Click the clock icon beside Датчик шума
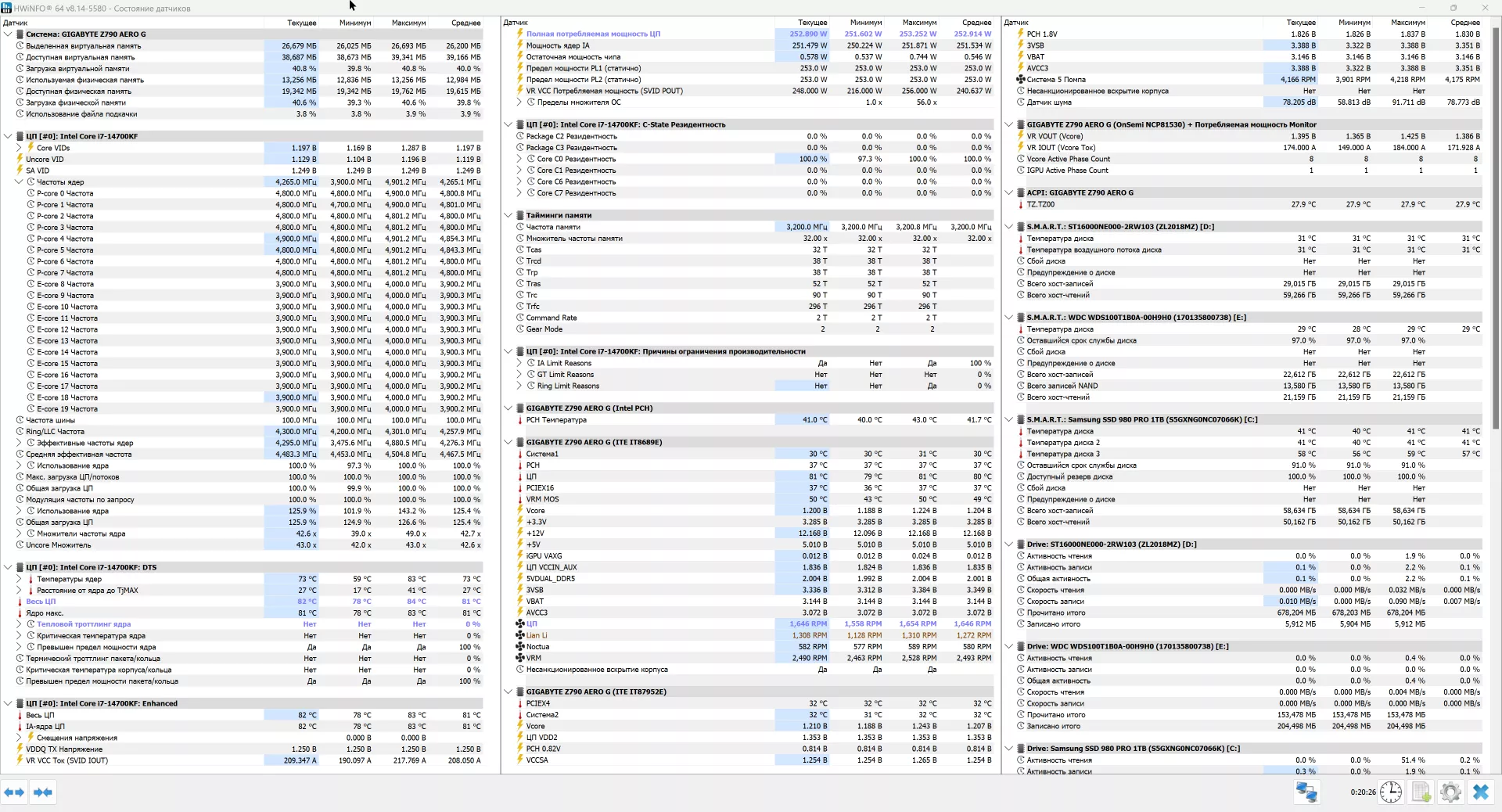Image resolution: width=1502 pixels, height=812 pixels. 1020,102
